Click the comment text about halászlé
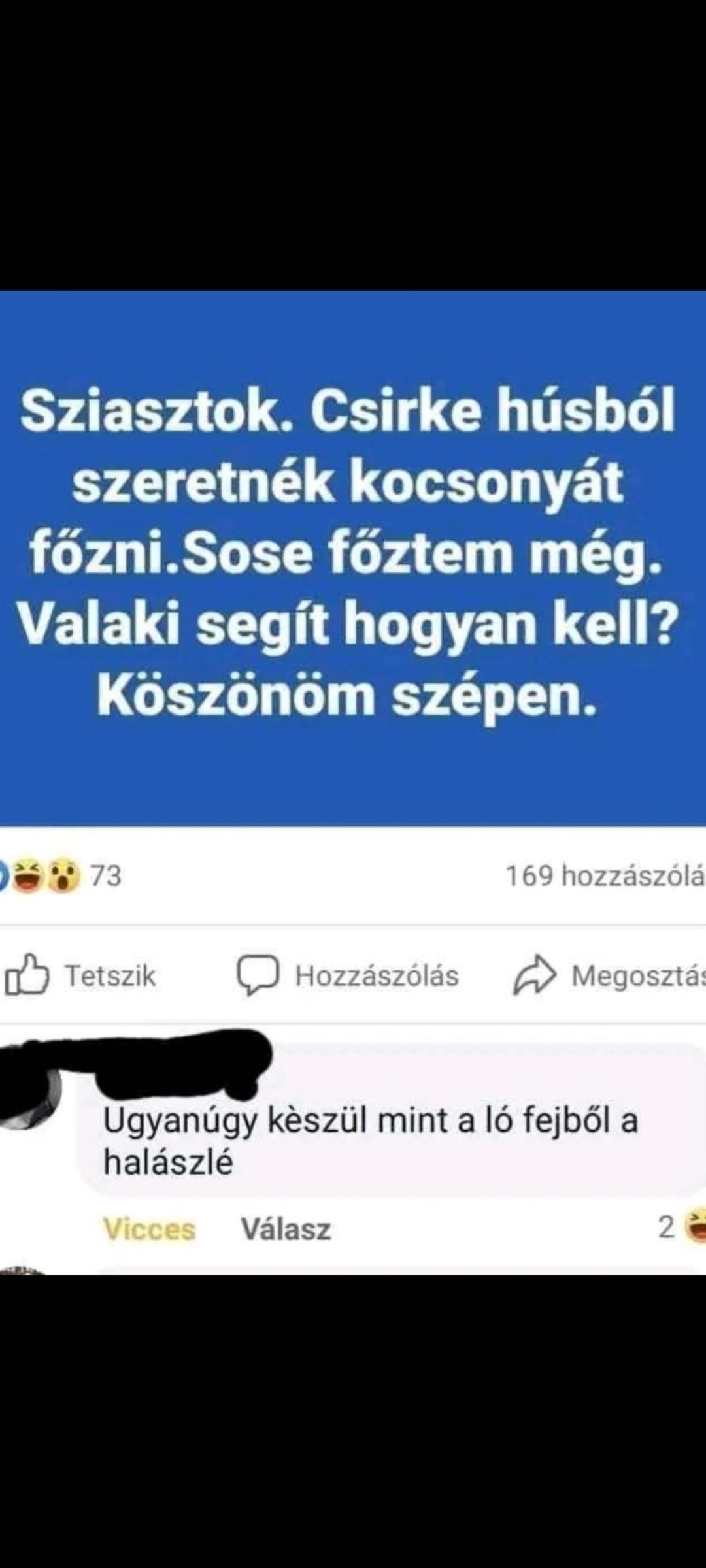This screenshot has height=1568, width=706. click(370, 1141)
